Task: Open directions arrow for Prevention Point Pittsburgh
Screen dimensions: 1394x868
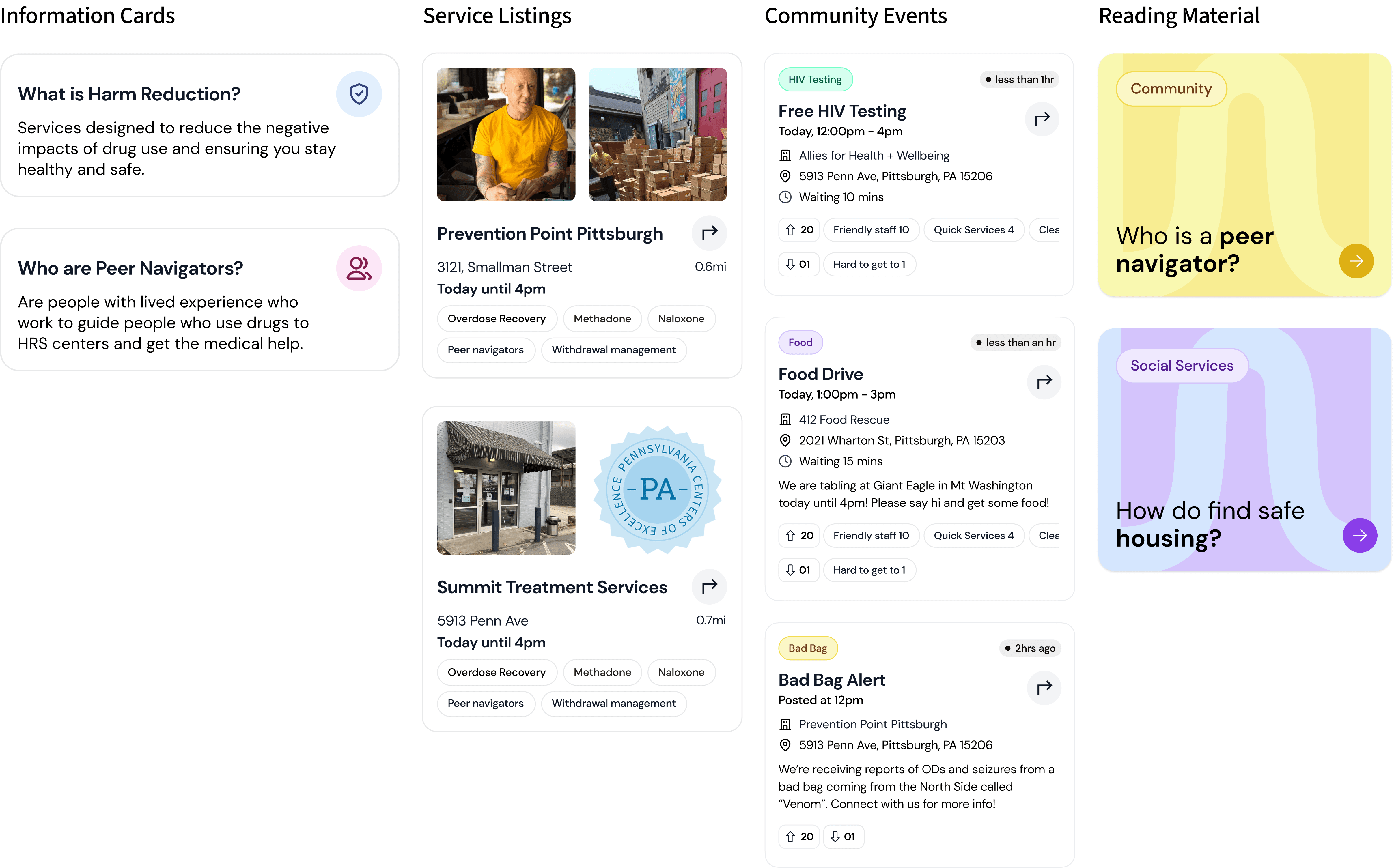Action: pos(710,233)
